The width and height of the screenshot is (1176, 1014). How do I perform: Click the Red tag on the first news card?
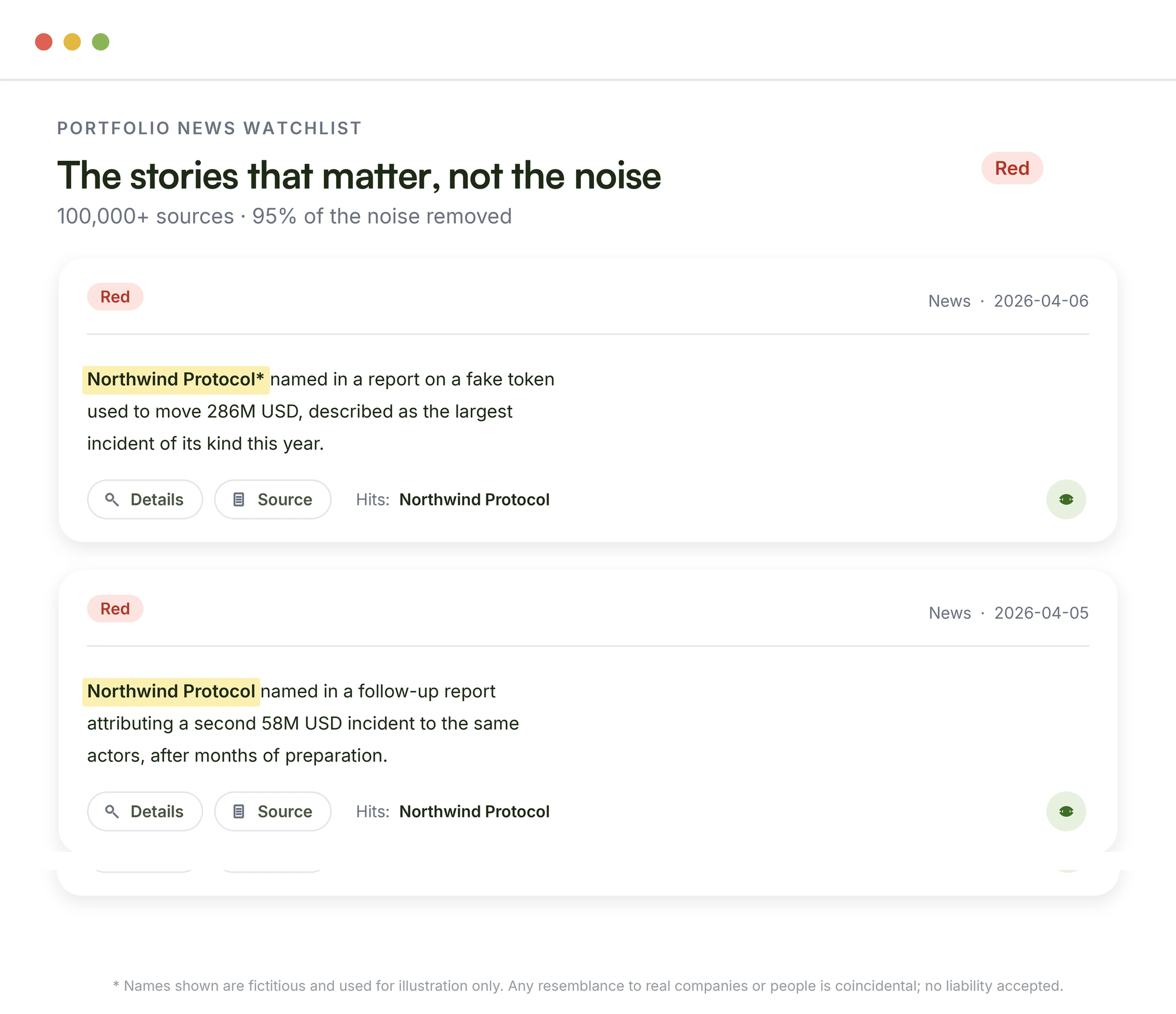(115, 297)
